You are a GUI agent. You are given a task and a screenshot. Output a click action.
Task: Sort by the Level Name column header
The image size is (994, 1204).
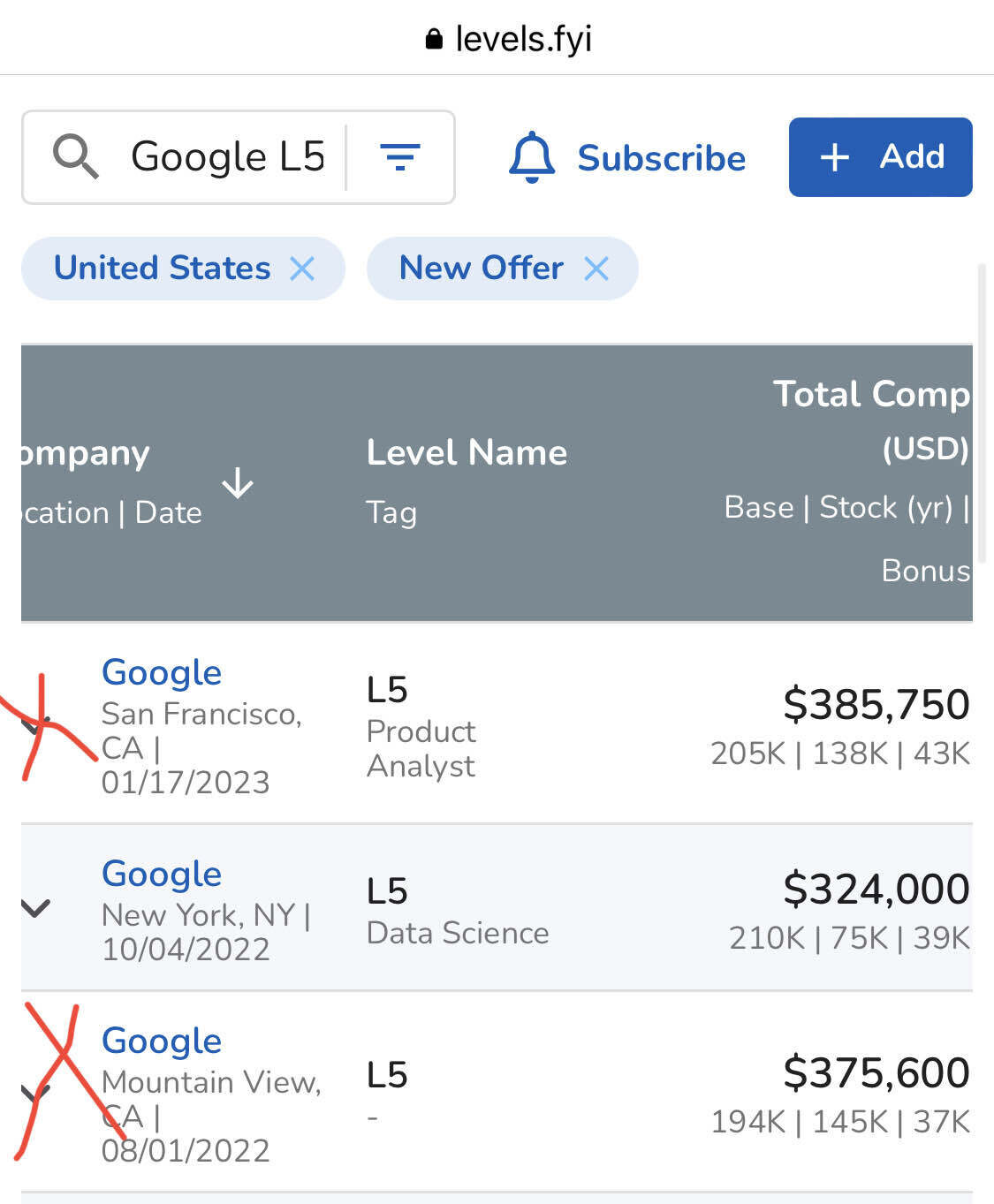click(466, 452)
